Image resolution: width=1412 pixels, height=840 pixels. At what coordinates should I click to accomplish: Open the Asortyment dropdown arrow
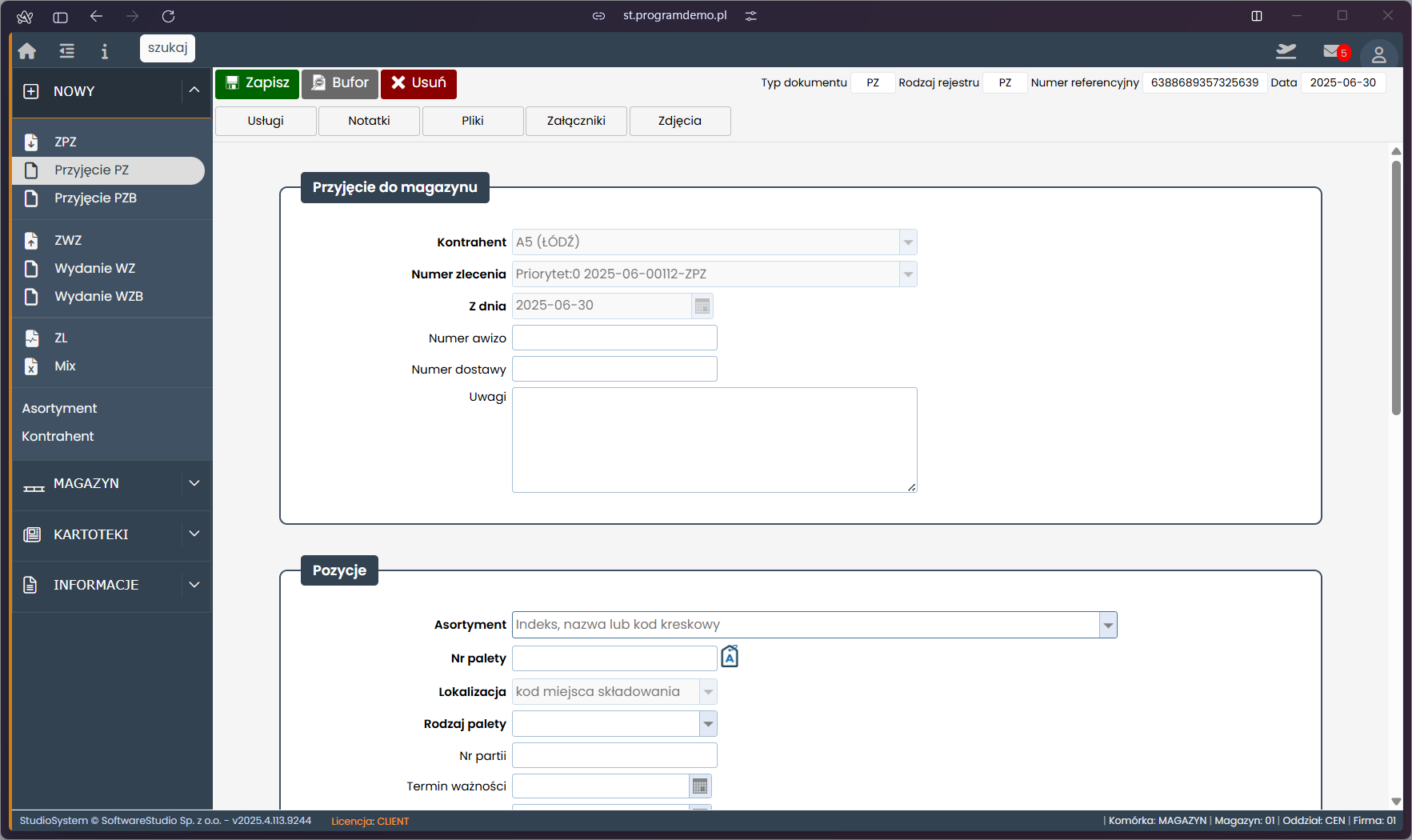(x=1108, y=625)
